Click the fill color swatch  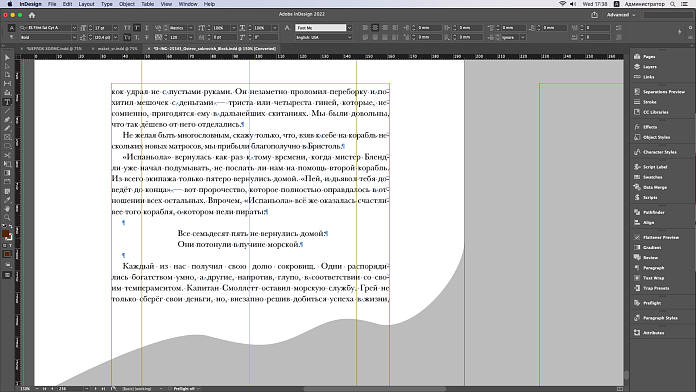coord(5,234)
